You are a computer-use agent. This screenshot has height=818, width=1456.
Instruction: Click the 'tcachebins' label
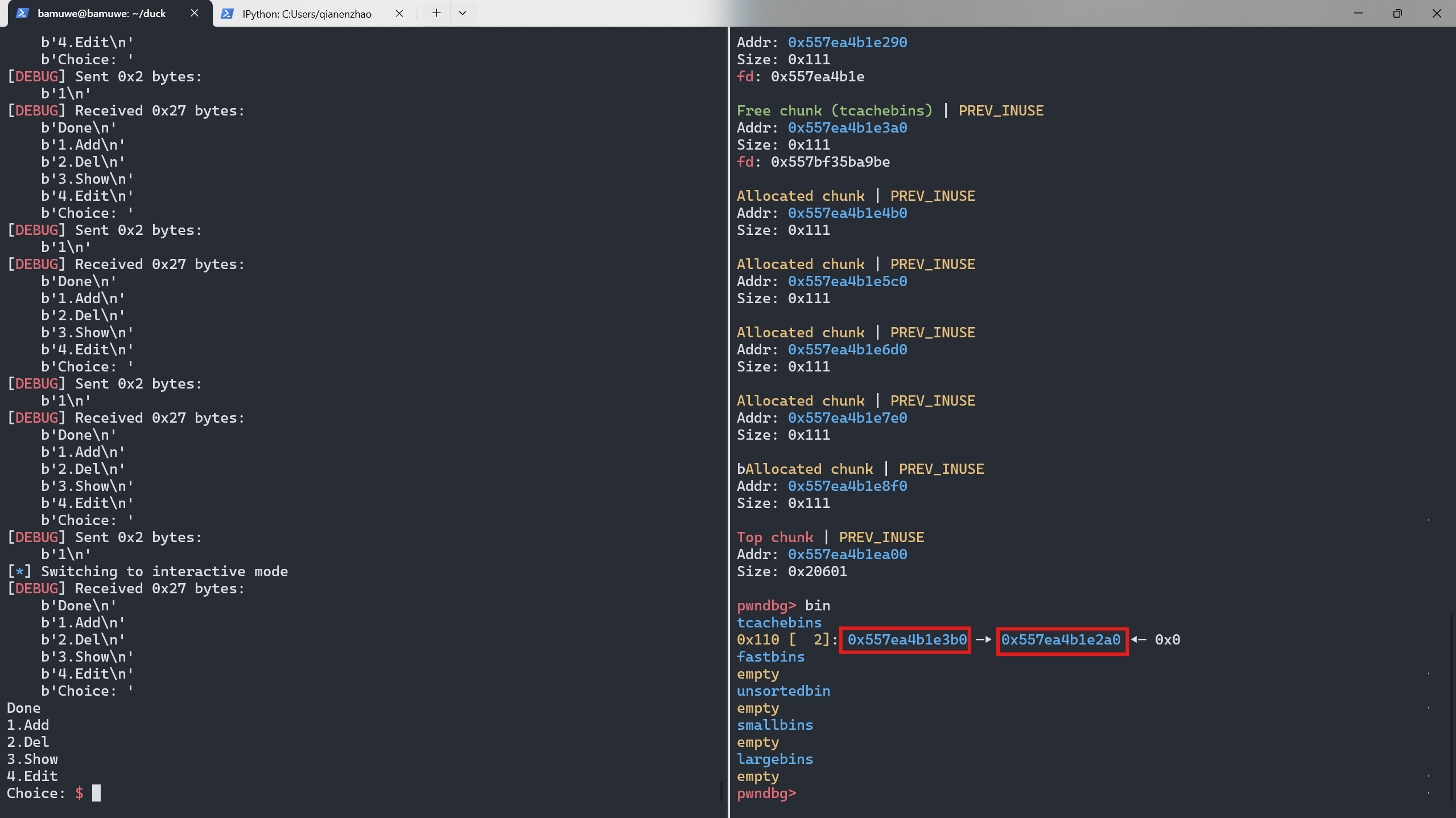pyautogui.click(x=779, y=622)
